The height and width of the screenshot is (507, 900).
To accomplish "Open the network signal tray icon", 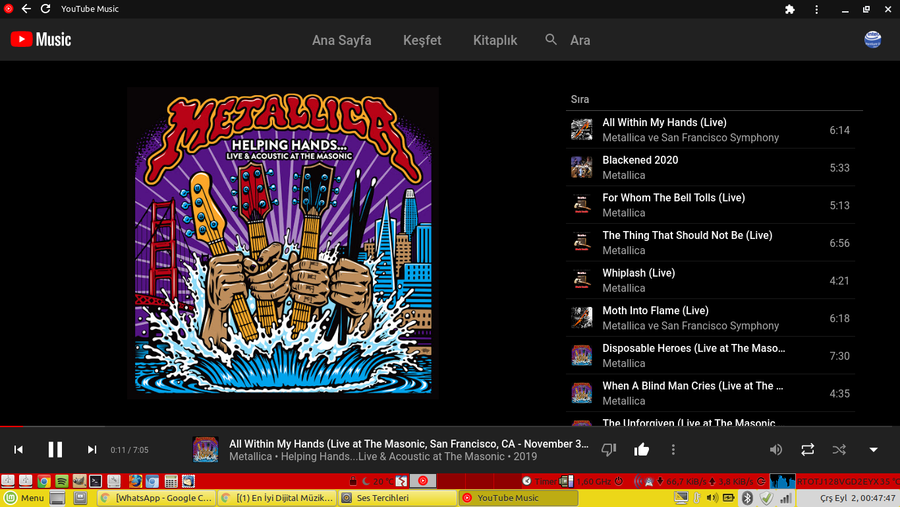I will (785, 498).
